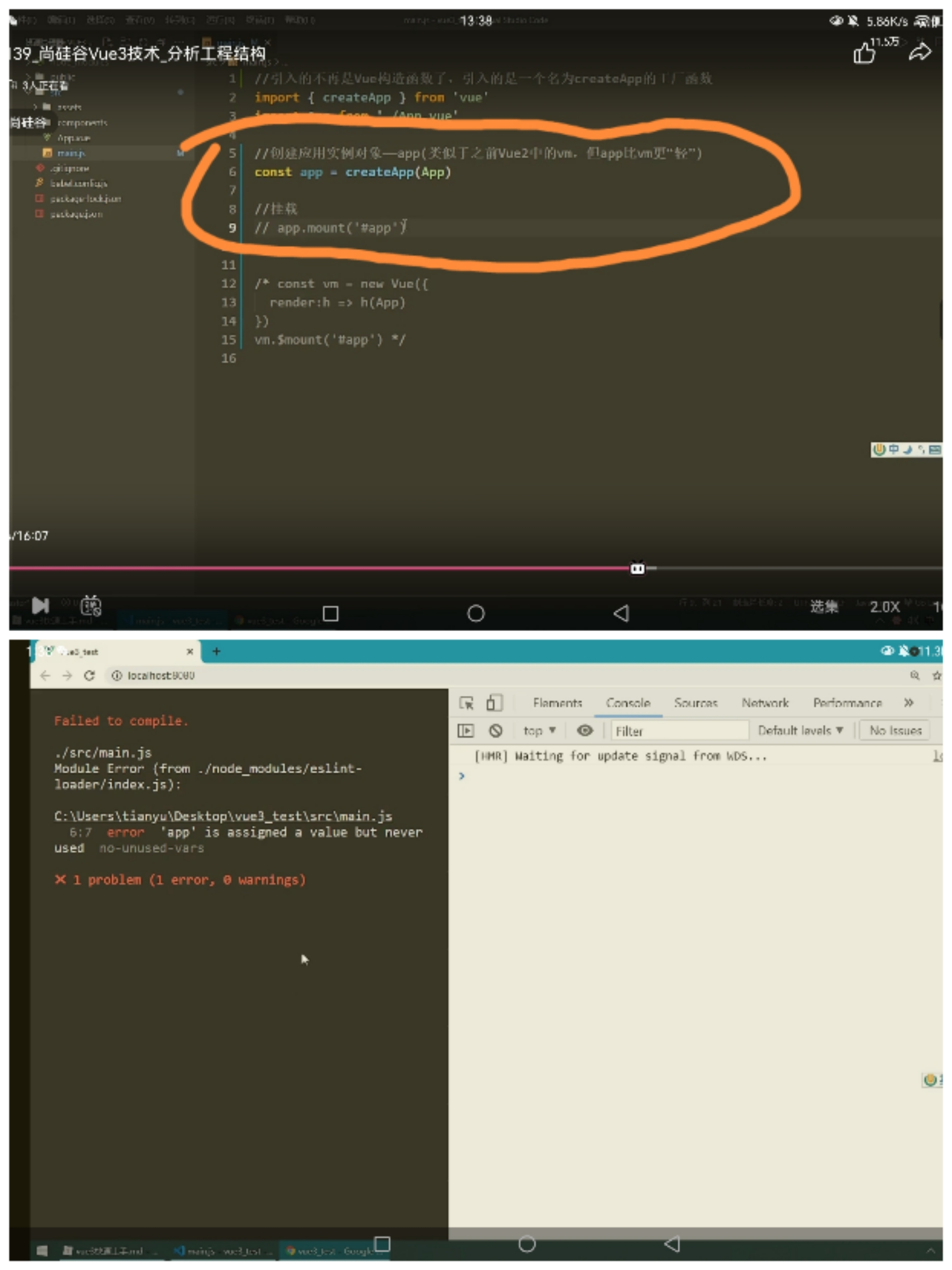The width and height of the screenshot is (952, 1270).
Task: Switch to the Sources tab
Action: 696,703
